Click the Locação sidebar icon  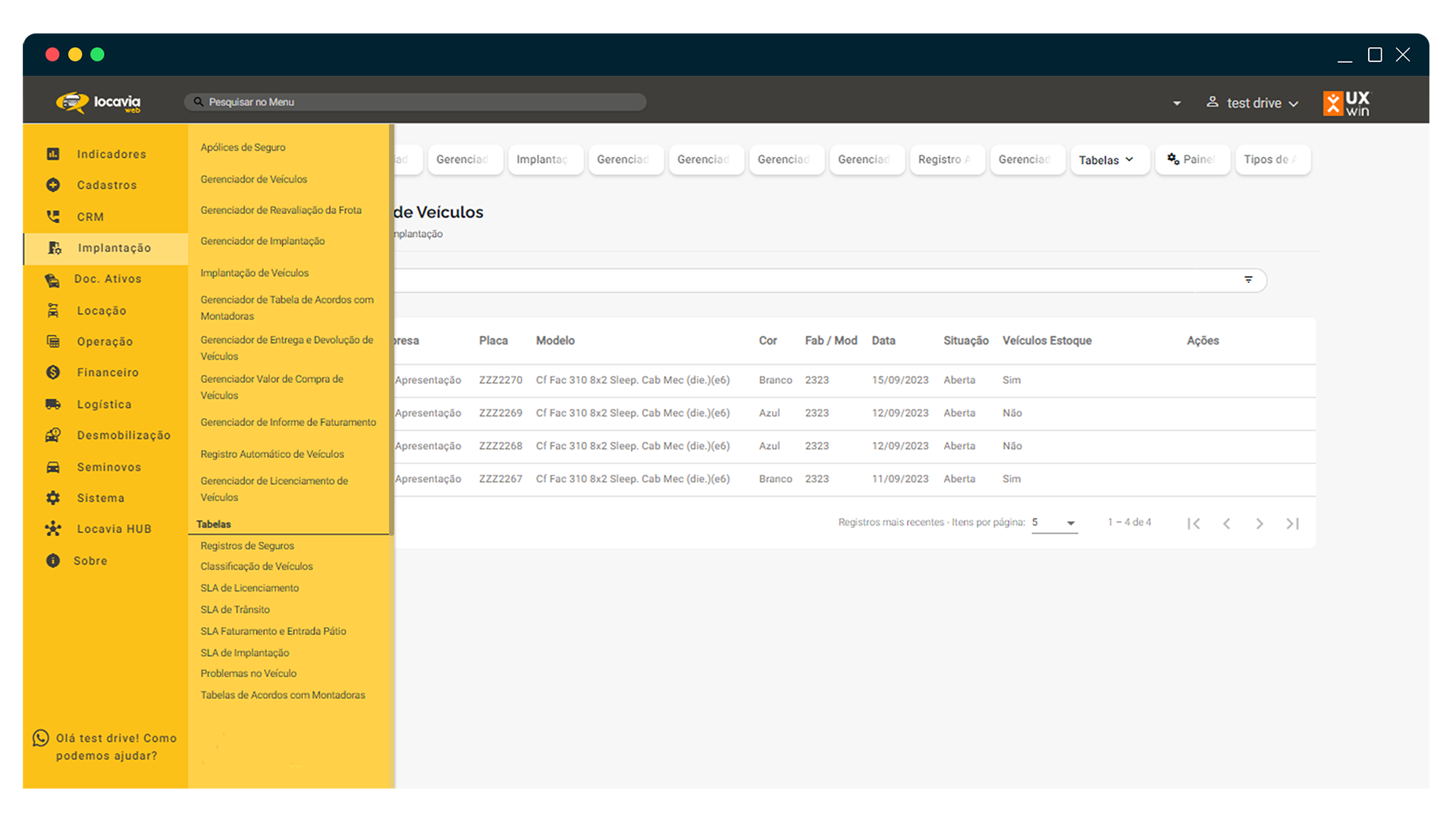click(53, 310)
